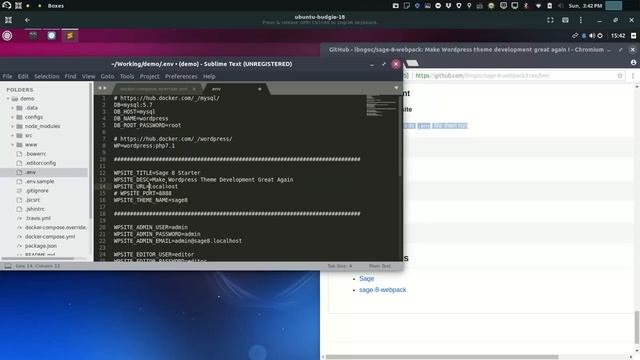Open the Tools menu in Sublime Text

point(127,76)
